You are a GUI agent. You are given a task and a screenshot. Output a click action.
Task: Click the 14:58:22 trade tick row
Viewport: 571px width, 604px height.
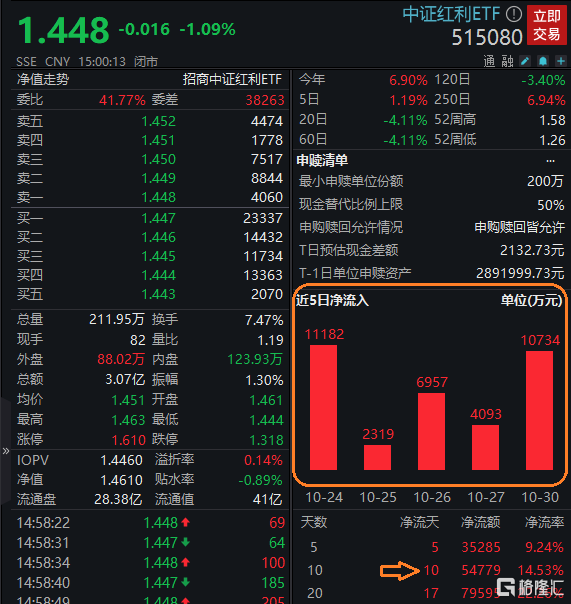click(x=150, y=523)
